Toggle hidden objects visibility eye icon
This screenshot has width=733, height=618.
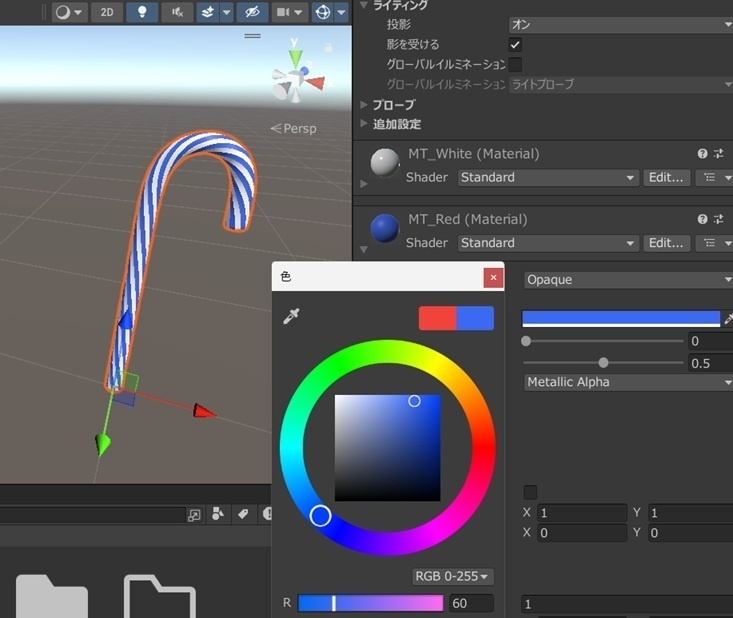click(252, 12)
